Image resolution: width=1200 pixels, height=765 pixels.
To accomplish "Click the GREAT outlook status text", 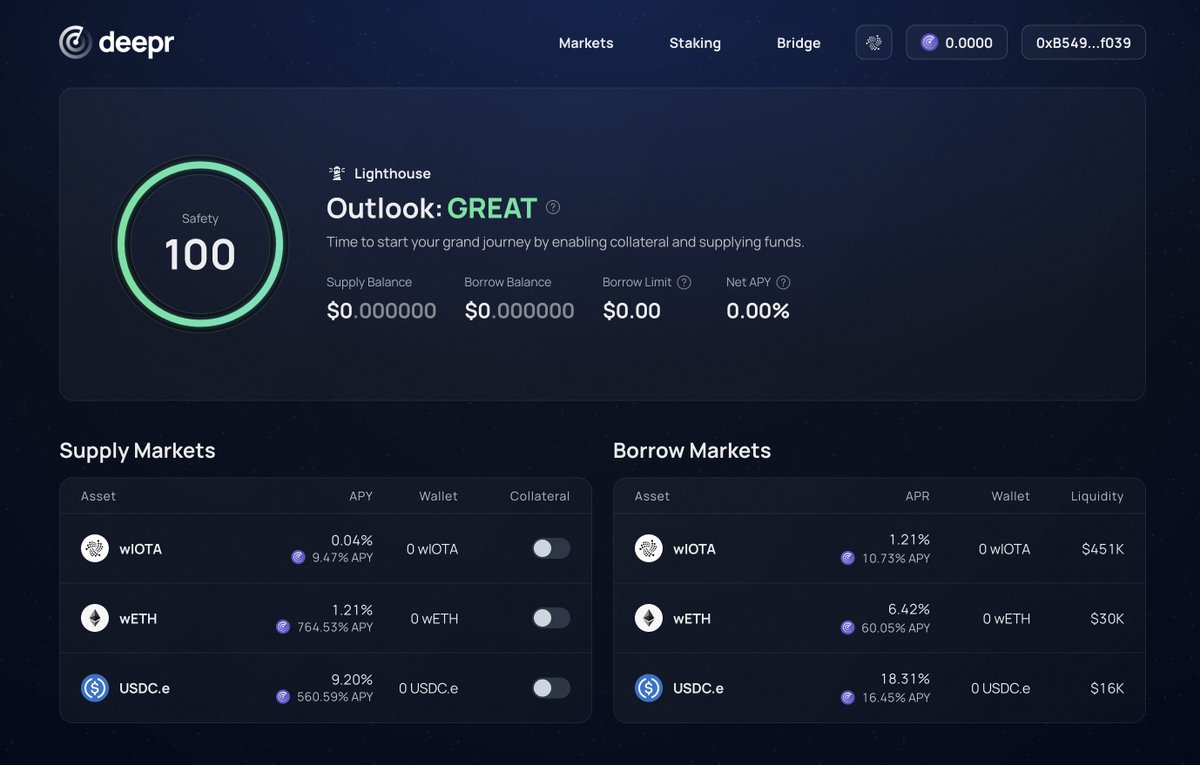I will (492, 208).
